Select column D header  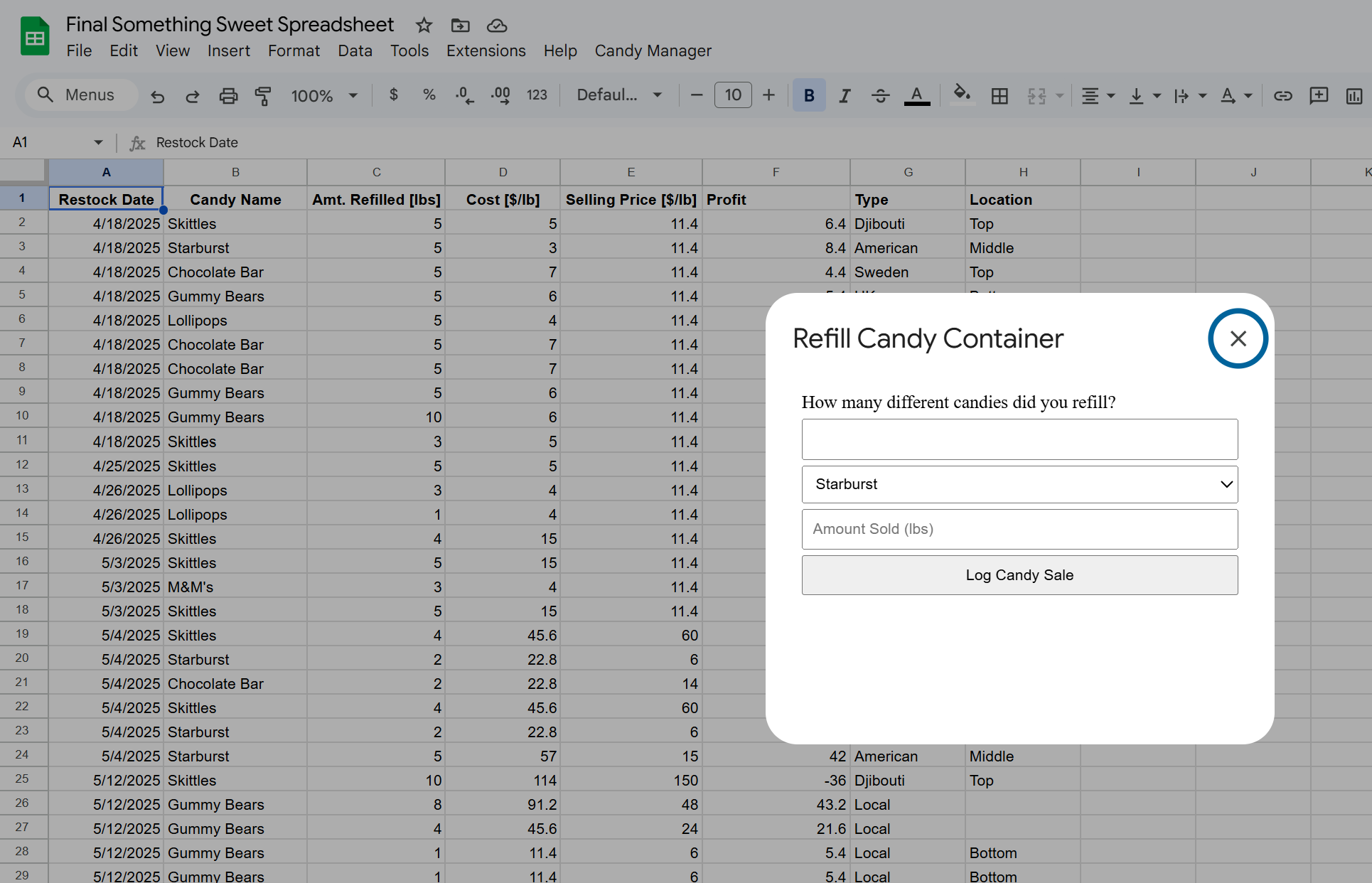tap(503, 172)
